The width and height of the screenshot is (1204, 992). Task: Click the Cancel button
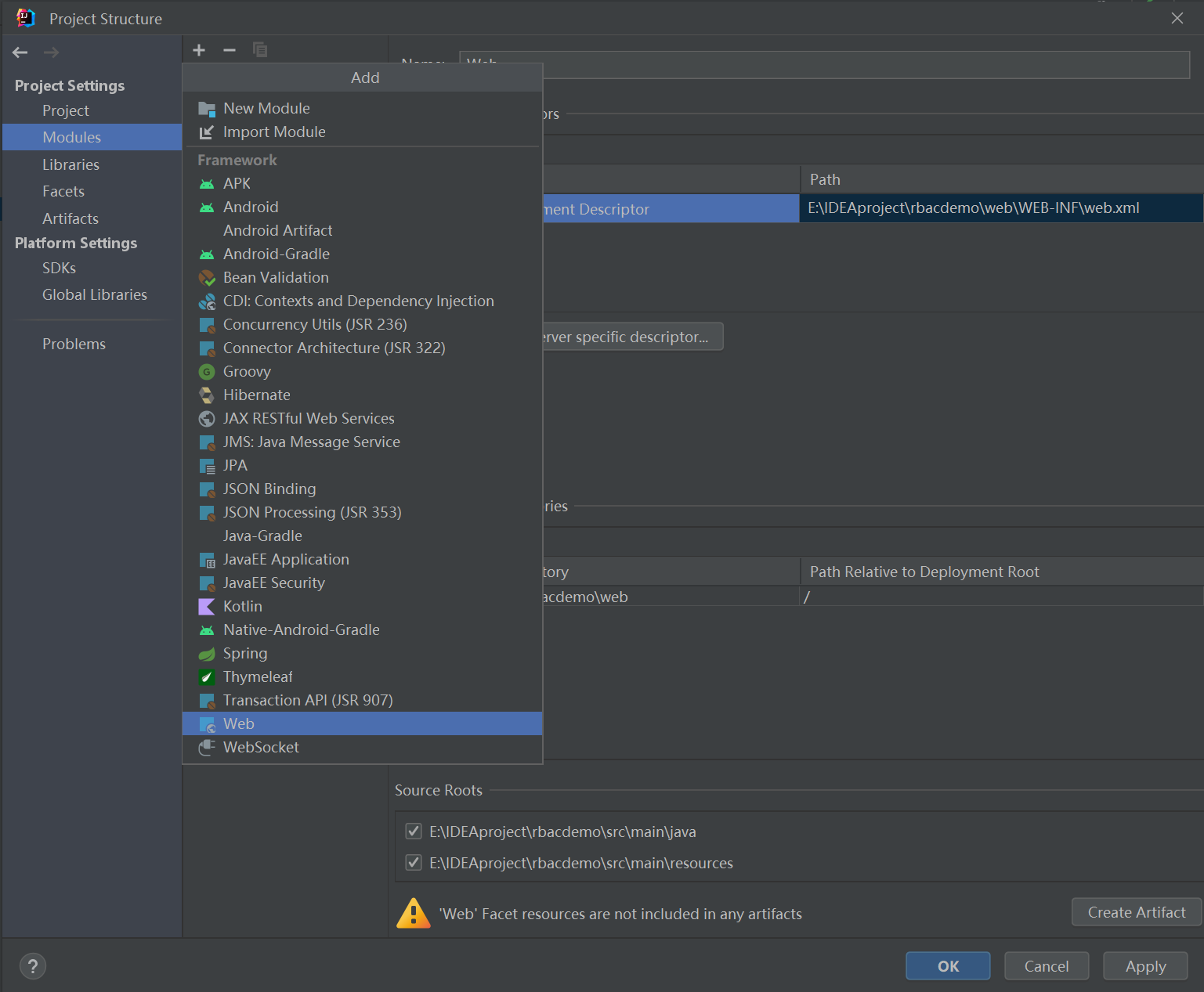coord(1047,966)
